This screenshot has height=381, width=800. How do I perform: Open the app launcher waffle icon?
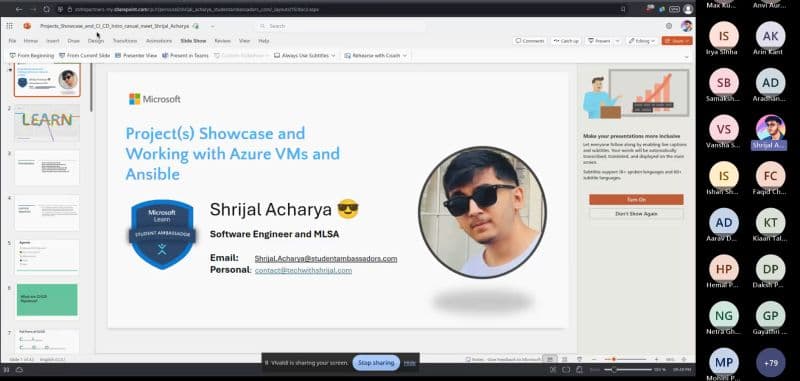[x=9, y=26]
